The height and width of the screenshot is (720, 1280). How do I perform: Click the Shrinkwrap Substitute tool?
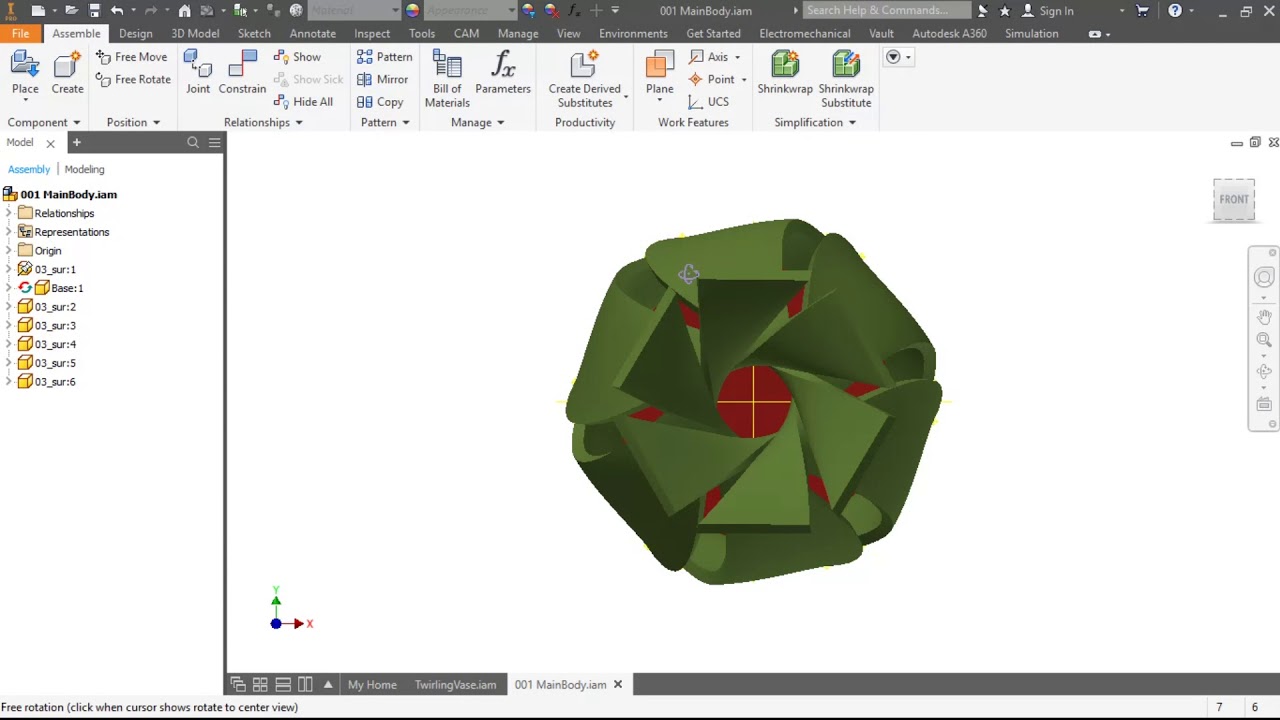846,79
